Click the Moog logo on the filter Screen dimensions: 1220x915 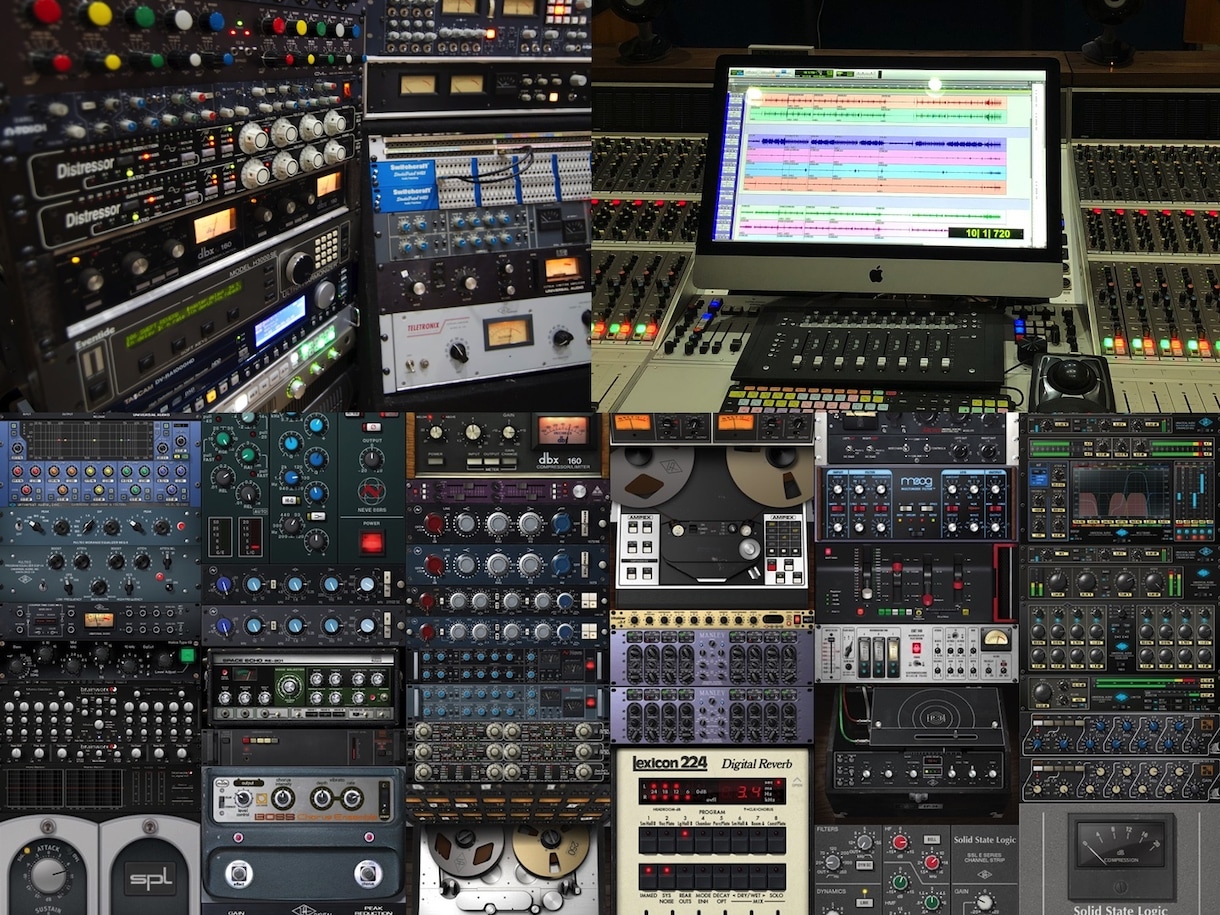916,481
